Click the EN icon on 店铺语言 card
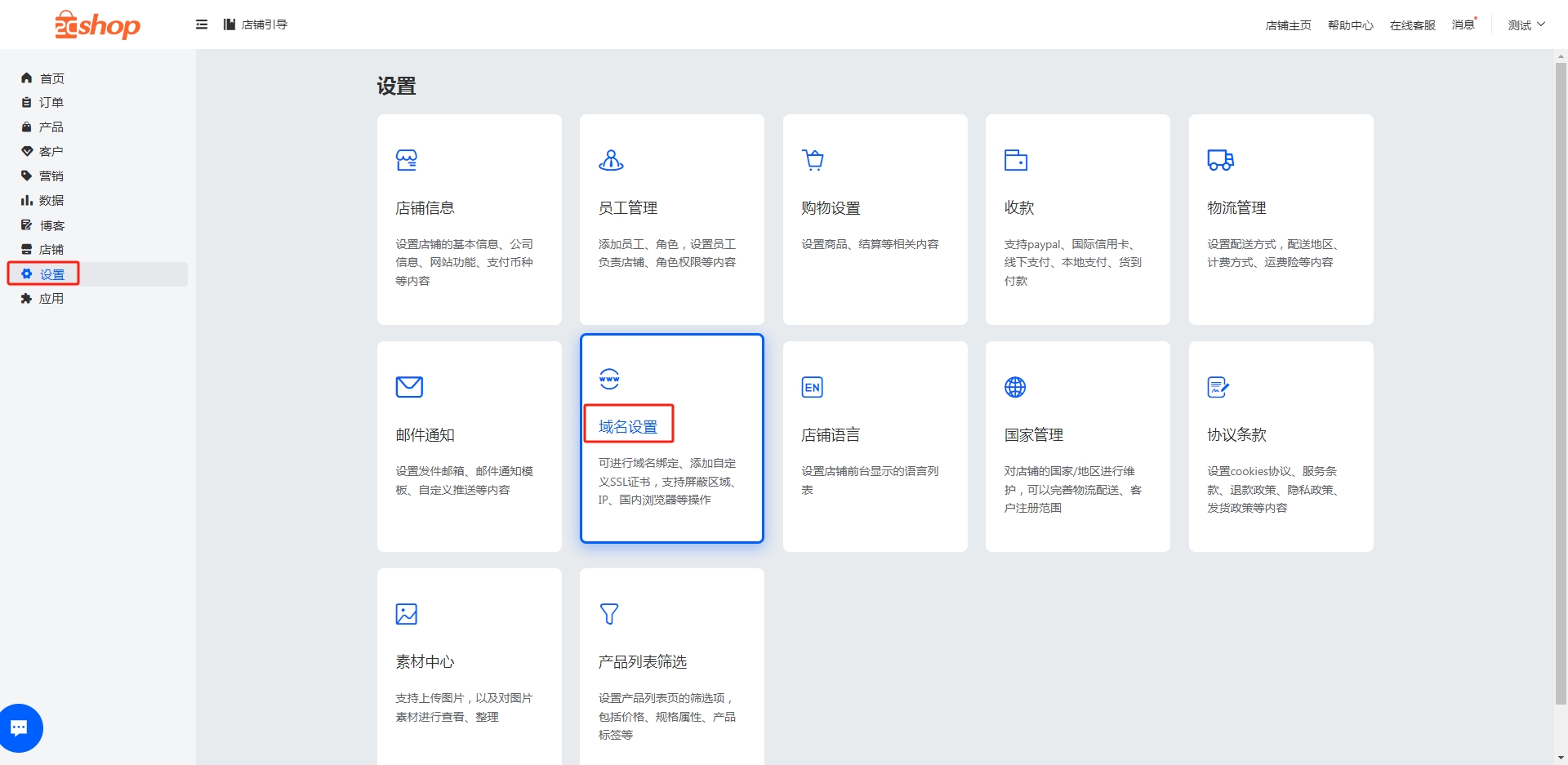 (812, 387)
